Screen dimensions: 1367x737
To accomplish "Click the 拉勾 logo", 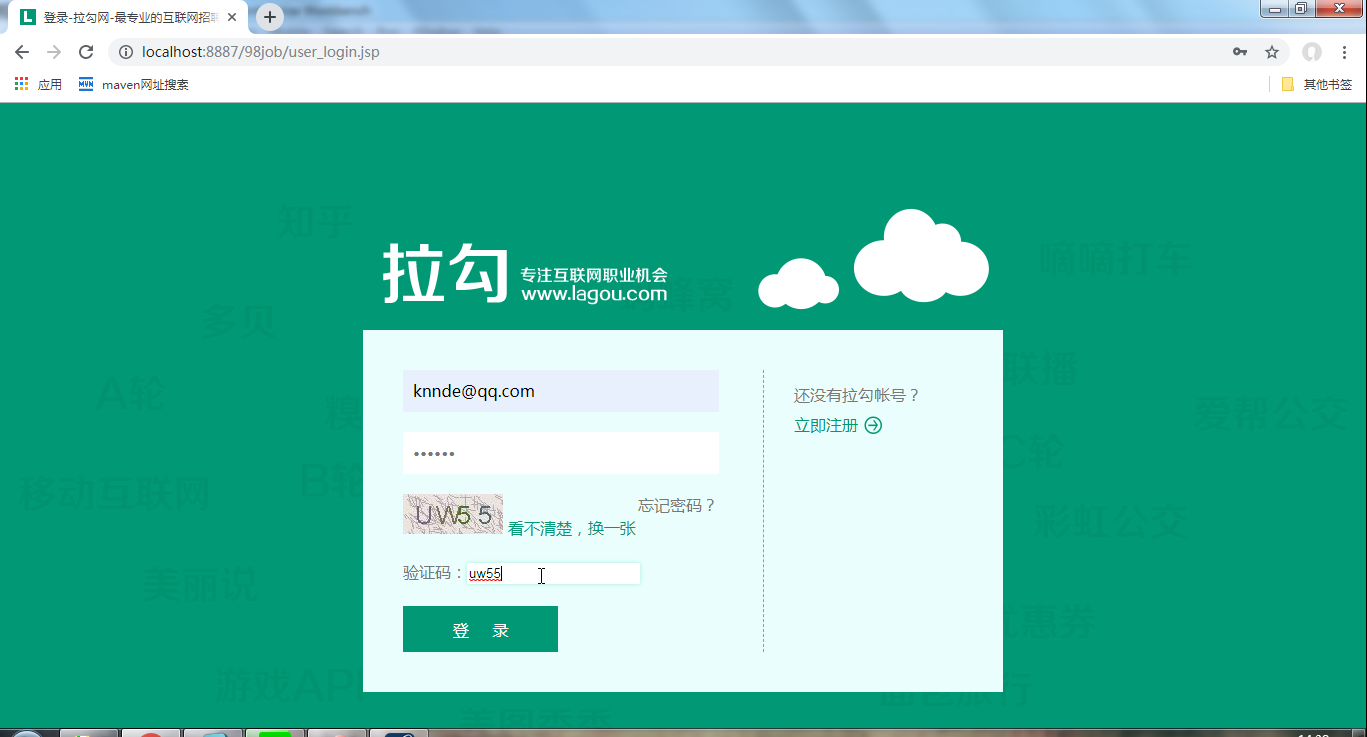I will click(446, 272).
